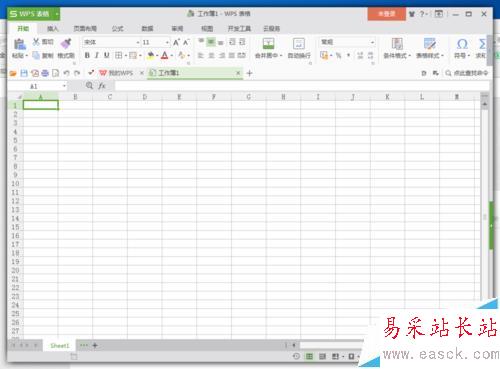Add a new sheet with plus
This screenshot has width=500, height=369.
click(95, 345)
